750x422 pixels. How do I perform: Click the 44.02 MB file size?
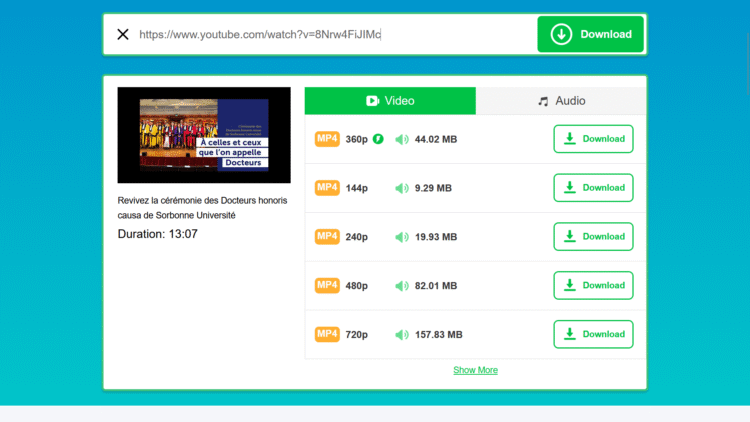(x=436, y=139)
